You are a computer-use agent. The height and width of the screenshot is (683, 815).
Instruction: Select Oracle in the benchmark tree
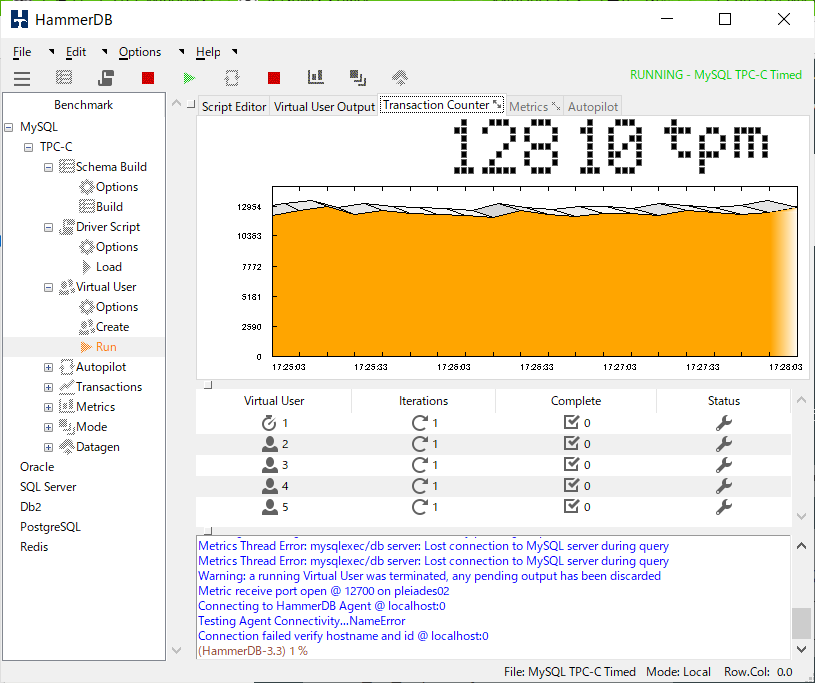click(x=37, y=467)
